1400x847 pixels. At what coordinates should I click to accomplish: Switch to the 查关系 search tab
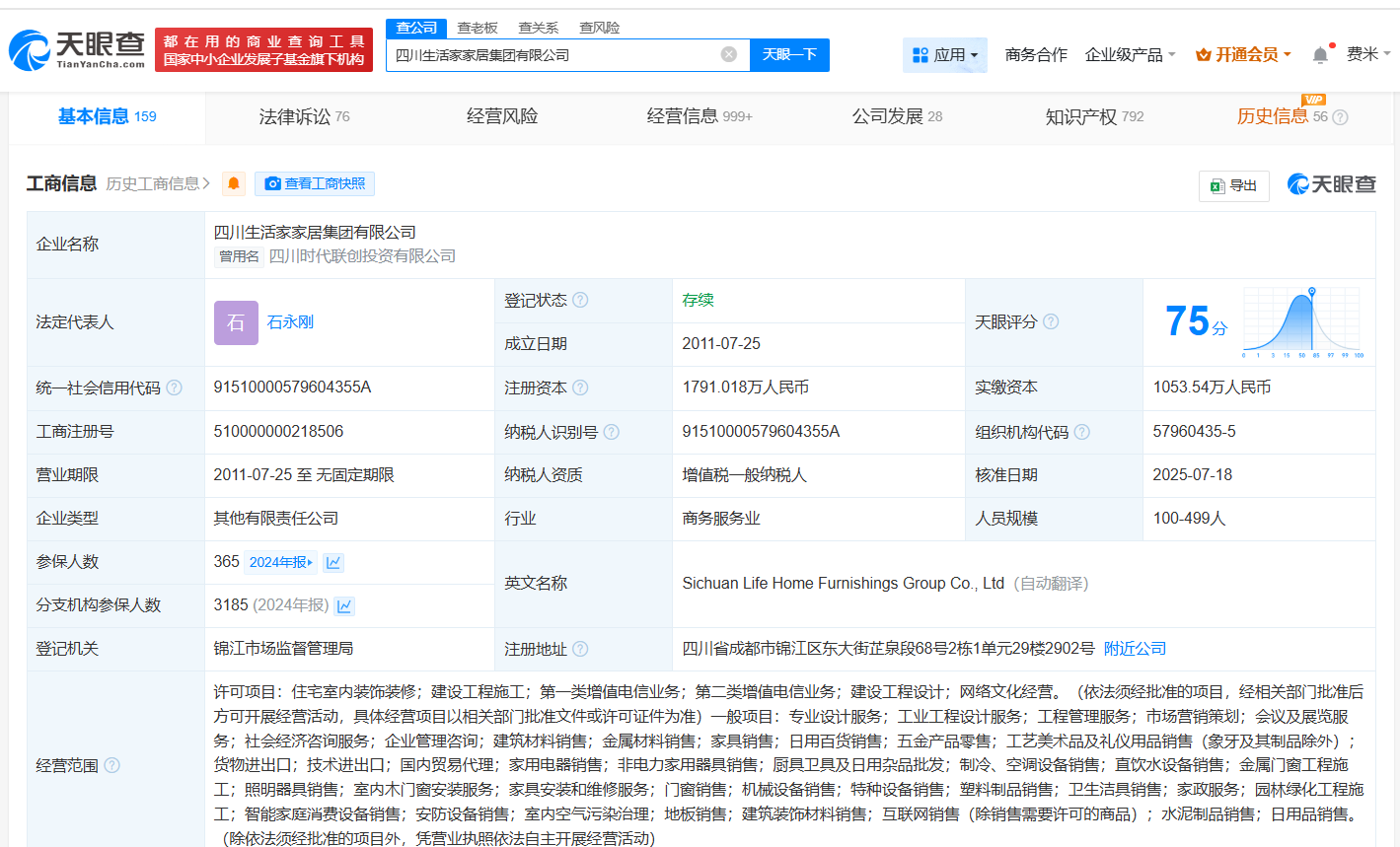539,28
